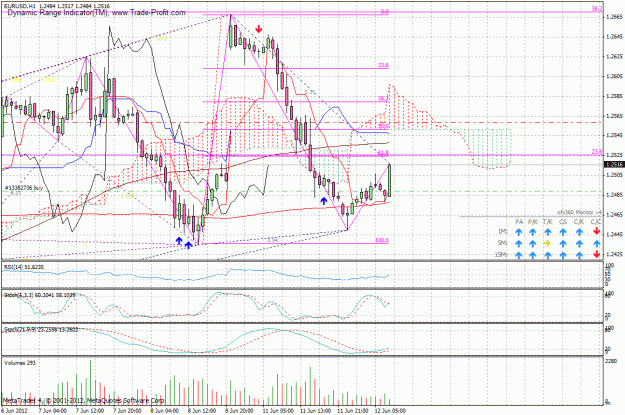Click the CS column header in monitor

(x=563, y=222)
